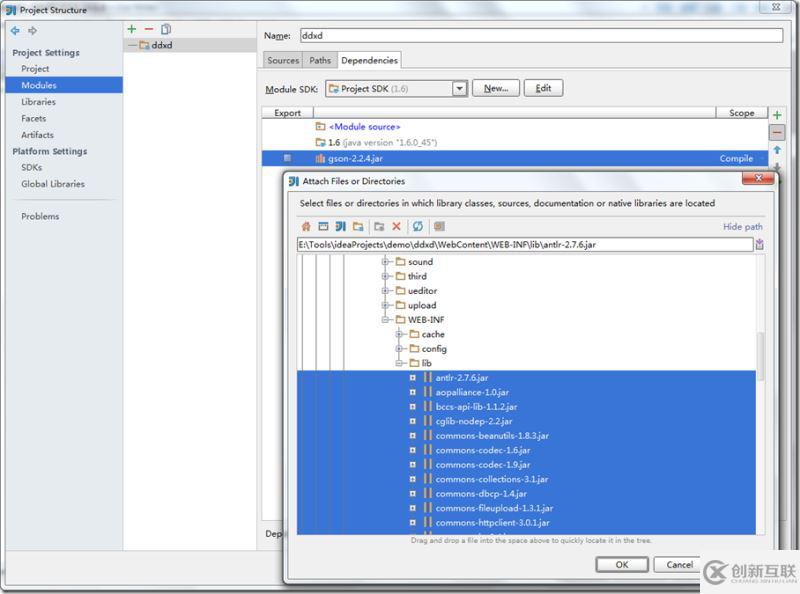The width and height of the screenshot is (800, 594).
Task: Click the jar icon of antlr-2.7.6.jar
Action: pyautogui.click(x=428, y=378)
